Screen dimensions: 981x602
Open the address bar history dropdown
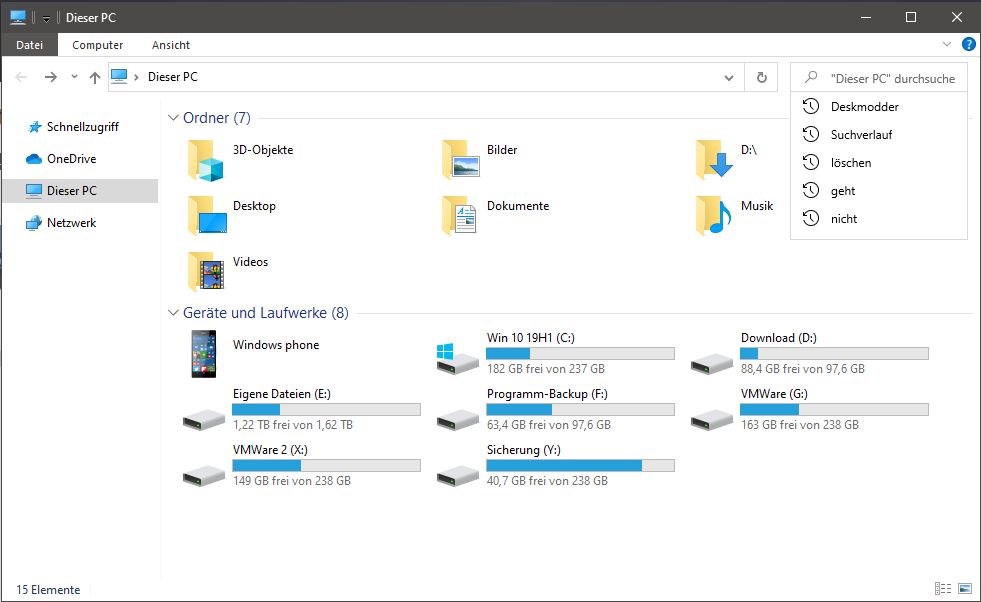coord(729,78)
